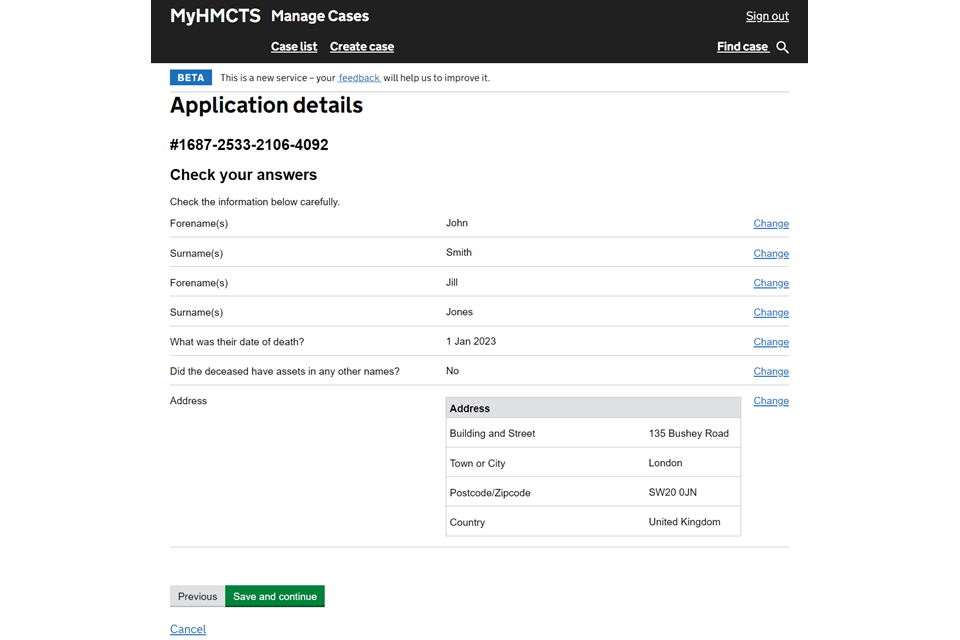Change the assets in other names answer
Image resolution: width=960 pixels, height=640 pixels.
pos(771,372)
